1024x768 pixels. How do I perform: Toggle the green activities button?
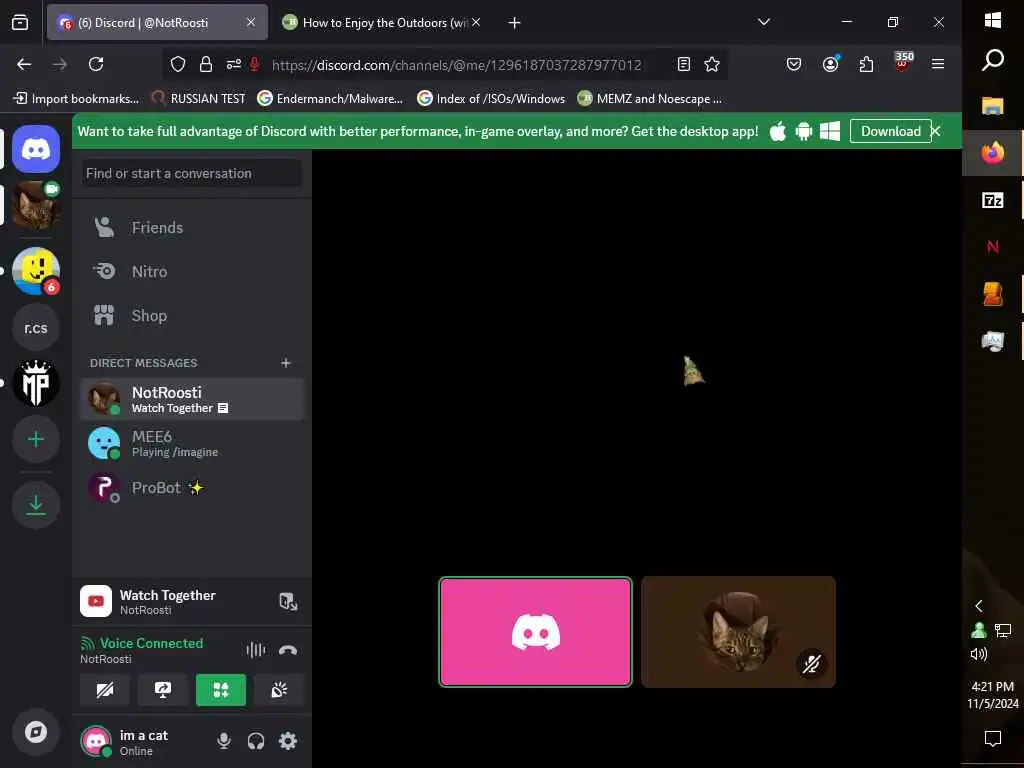[221, 690]
